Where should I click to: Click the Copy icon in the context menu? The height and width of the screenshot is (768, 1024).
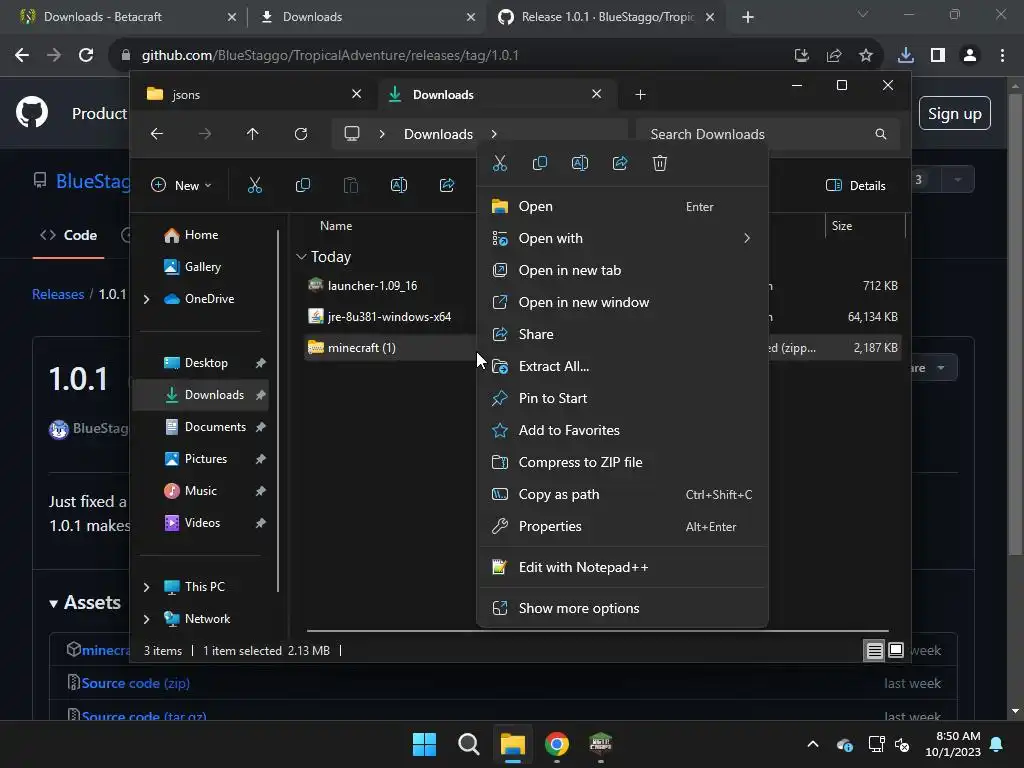[x=539, y=163]
